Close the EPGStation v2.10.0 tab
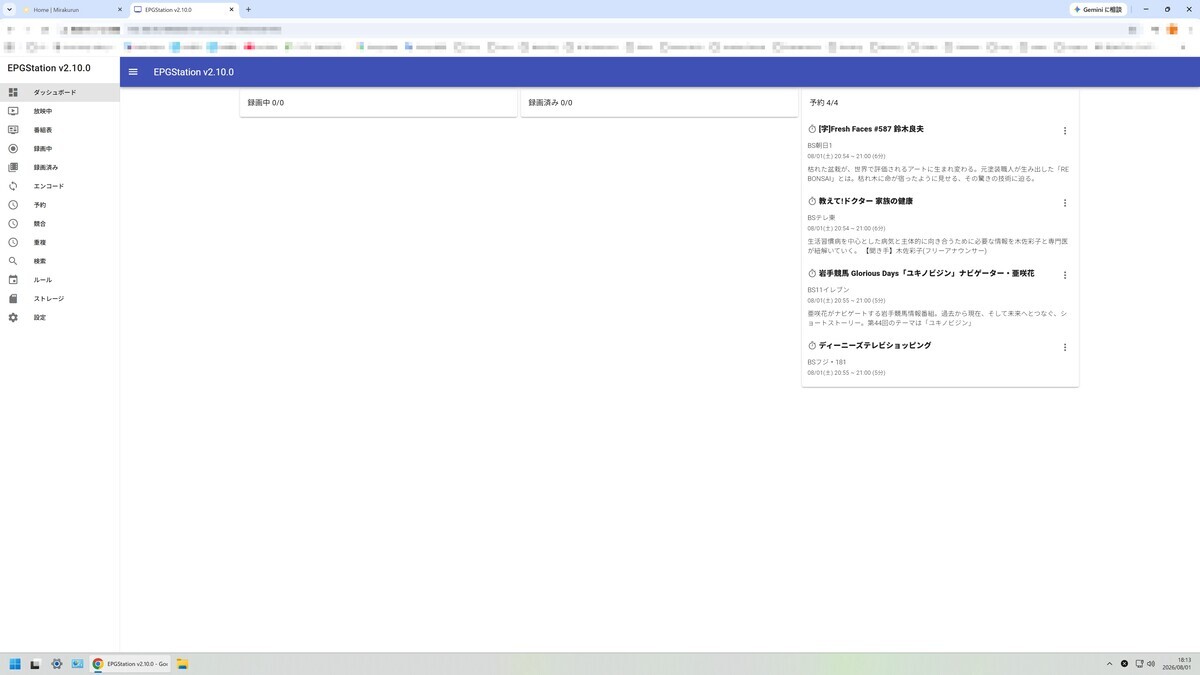 pos(232,9)
